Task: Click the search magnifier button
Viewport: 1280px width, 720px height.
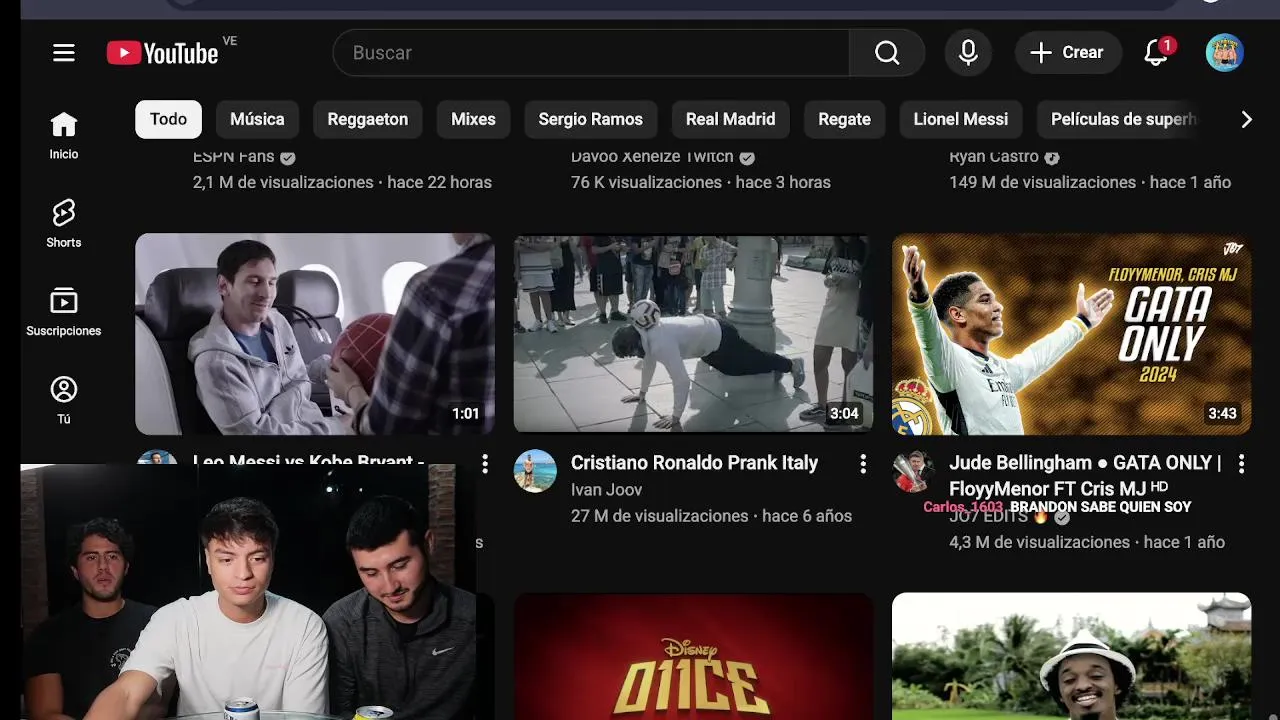Action: pos(887,53)
